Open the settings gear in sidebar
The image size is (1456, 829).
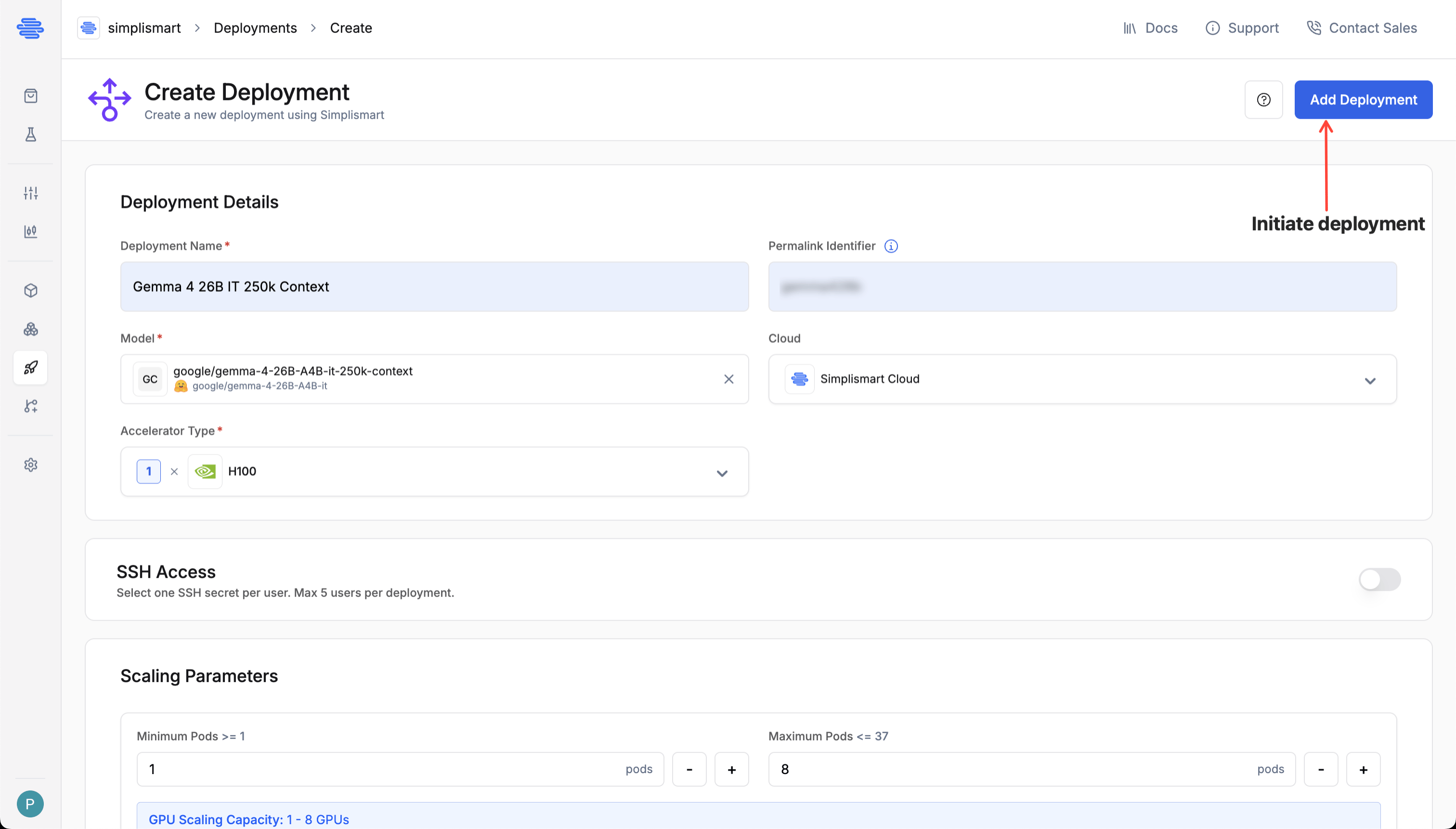tap(31, 465)
